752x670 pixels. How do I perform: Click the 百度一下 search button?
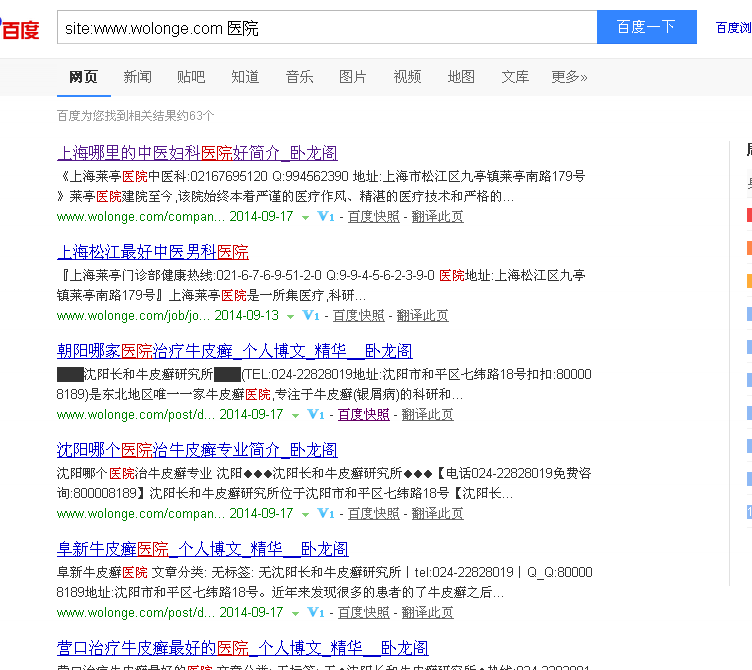[646, 27]
